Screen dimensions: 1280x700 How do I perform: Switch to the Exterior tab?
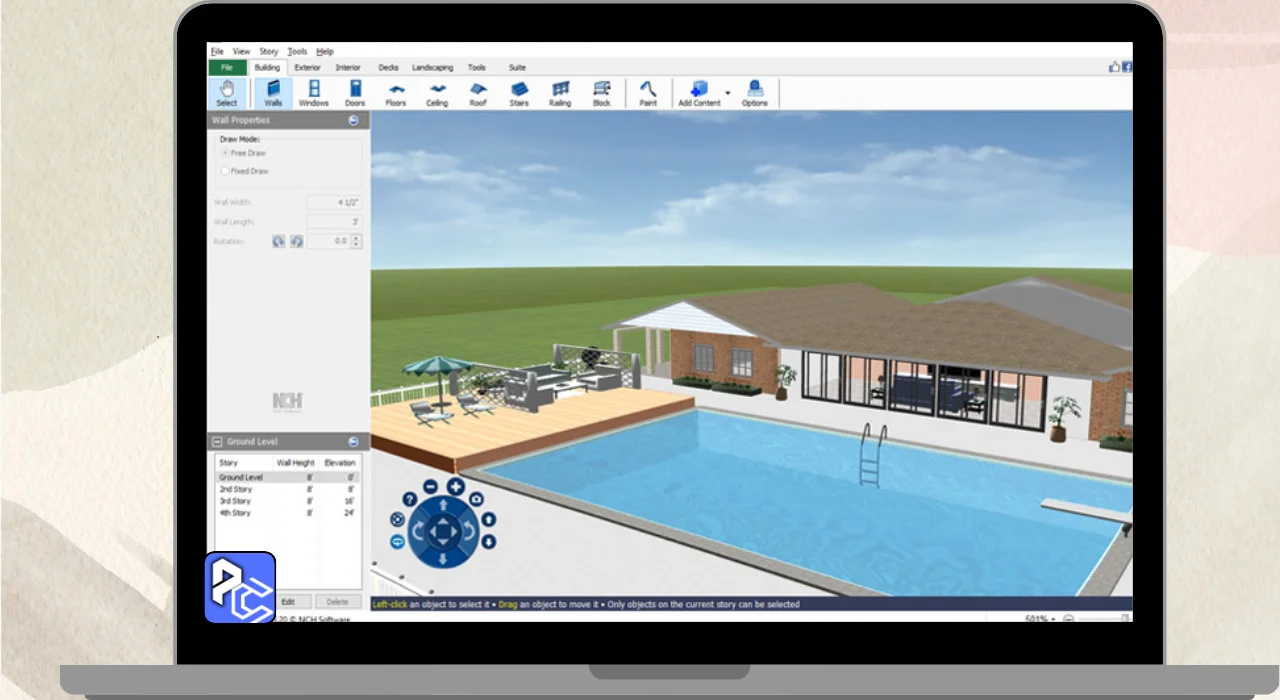[x=308, y=67]
